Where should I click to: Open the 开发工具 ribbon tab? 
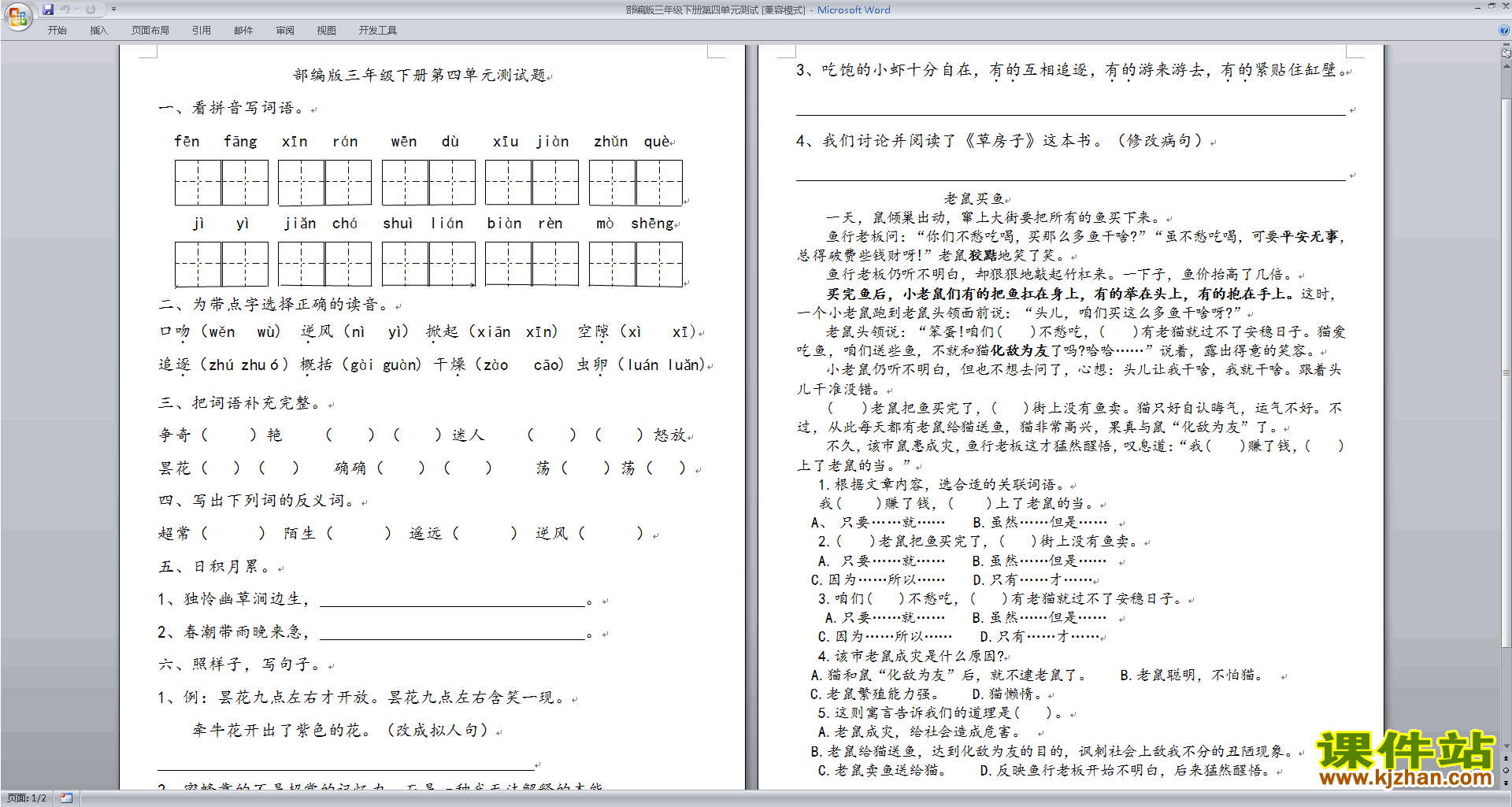[x=378, y=30]
